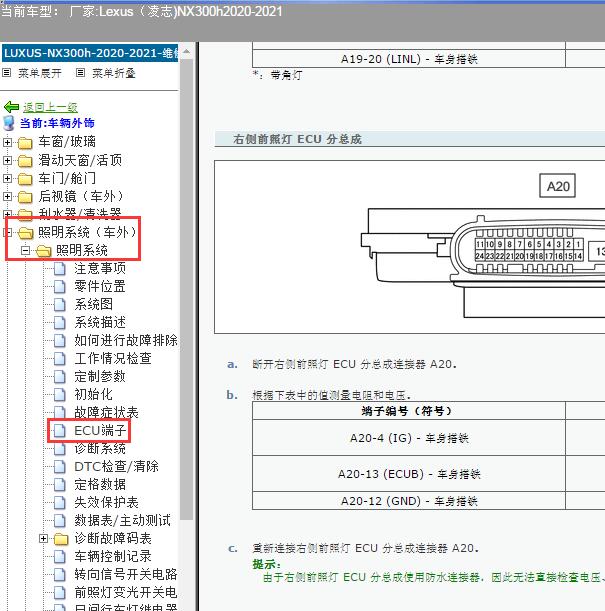Expand the 诊断故障码表 tree node
Image resolution: width=605 pixels, height=611 pixels.
[x=44, y=539]
